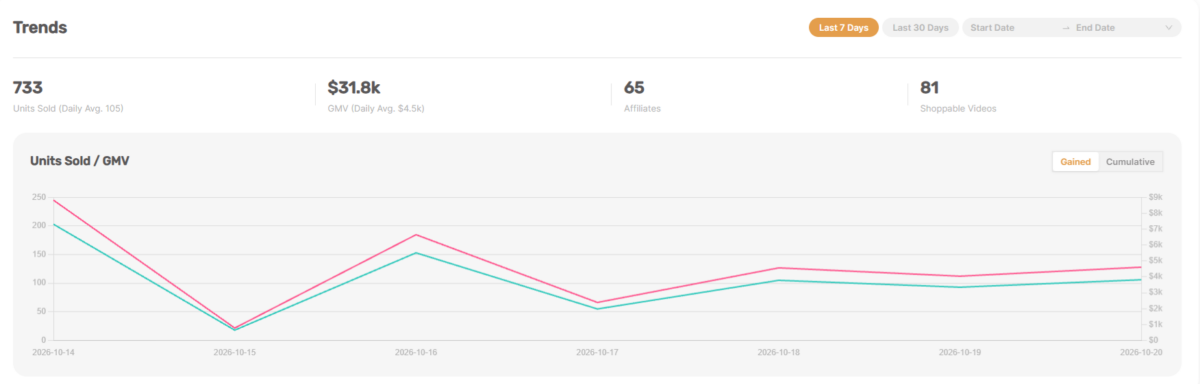Click the Trends heading

[40, 28]
